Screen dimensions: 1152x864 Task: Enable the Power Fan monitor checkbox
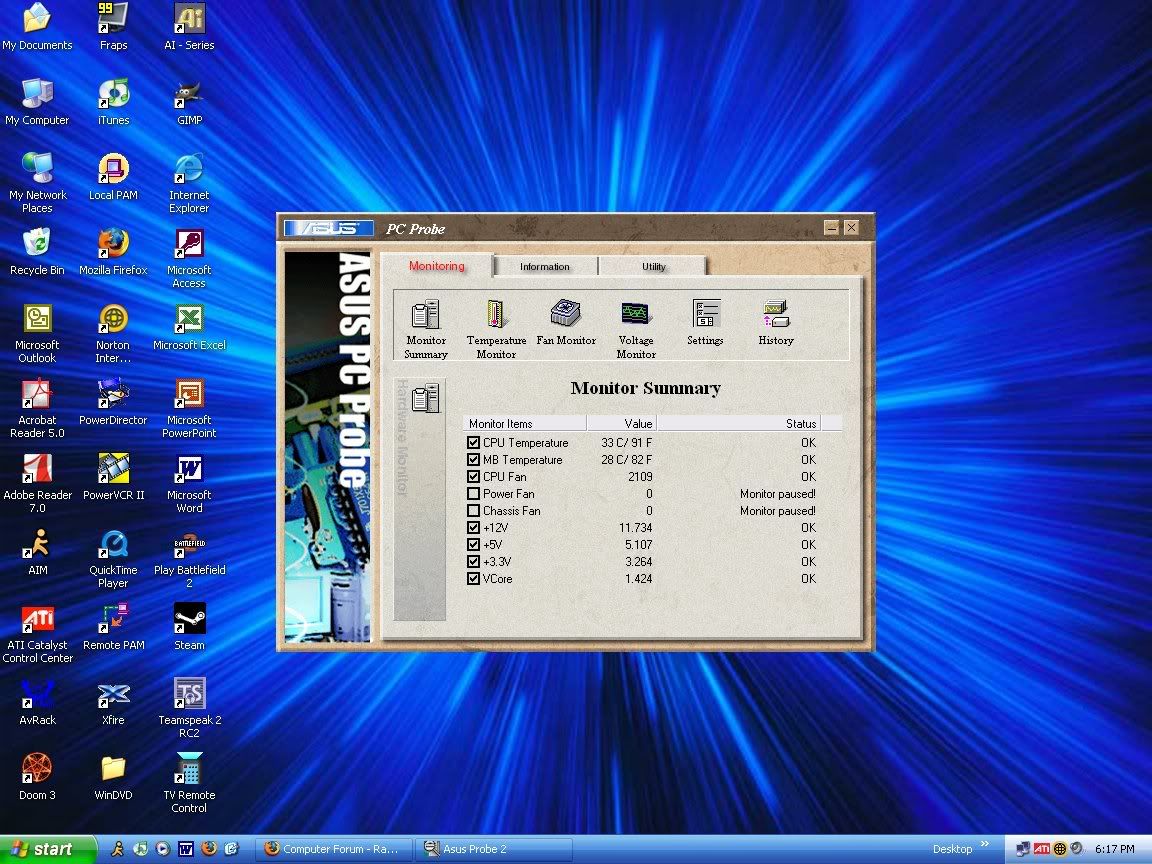coord(473,494)
